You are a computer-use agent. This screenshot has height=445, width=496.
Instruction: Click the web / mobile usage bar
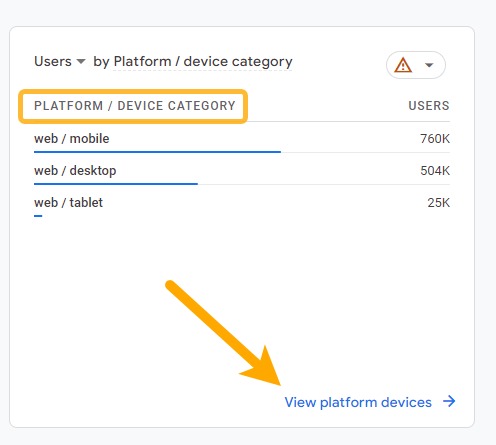[157, 152]
